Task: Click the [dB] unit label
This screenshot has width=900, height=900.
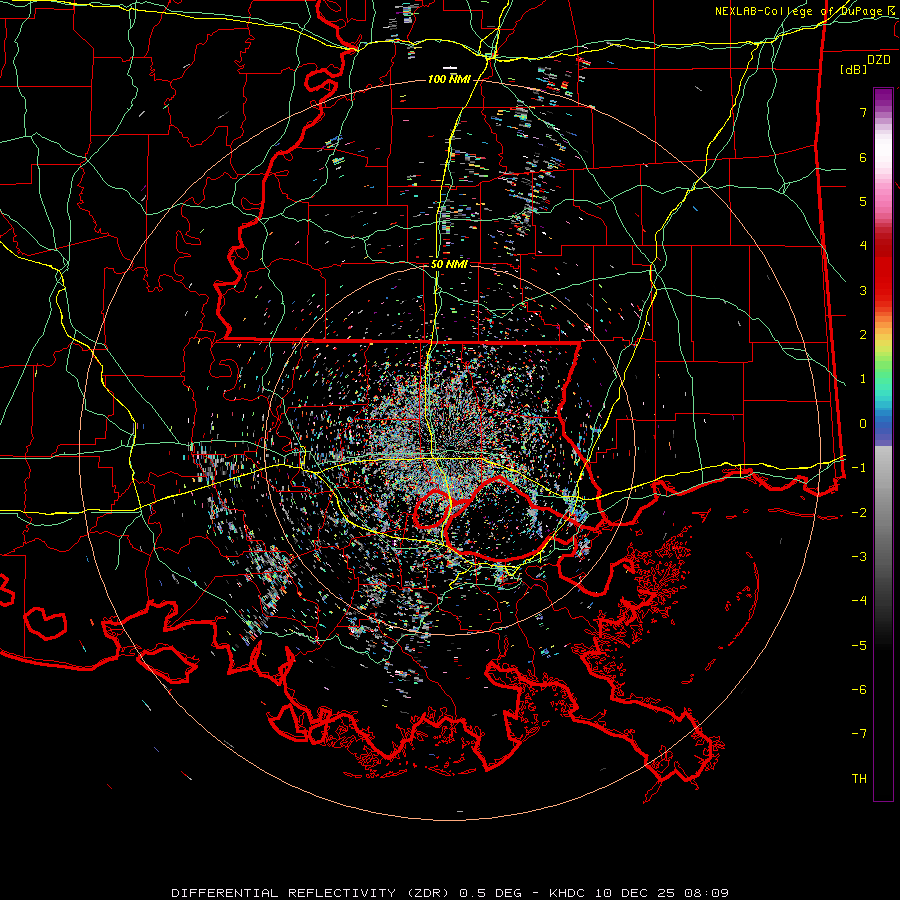Action: click(854, 69)
